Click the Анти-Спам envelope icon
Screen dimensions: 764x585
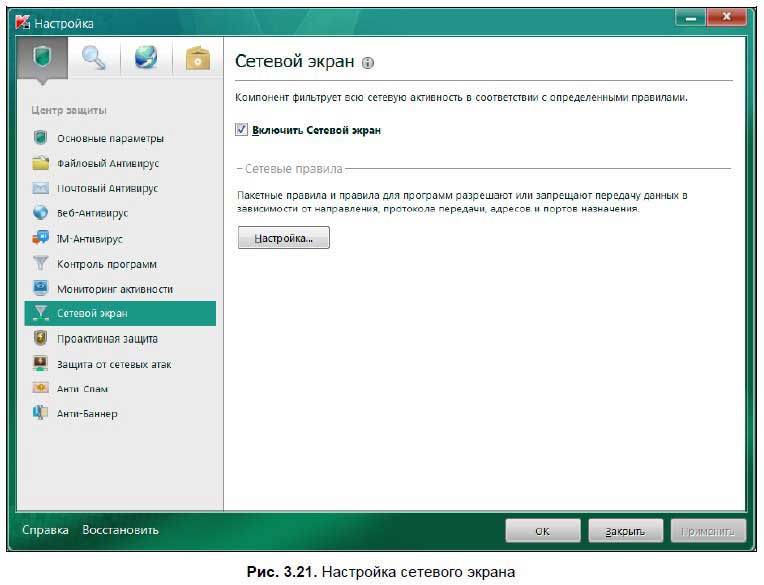[40, 388]
